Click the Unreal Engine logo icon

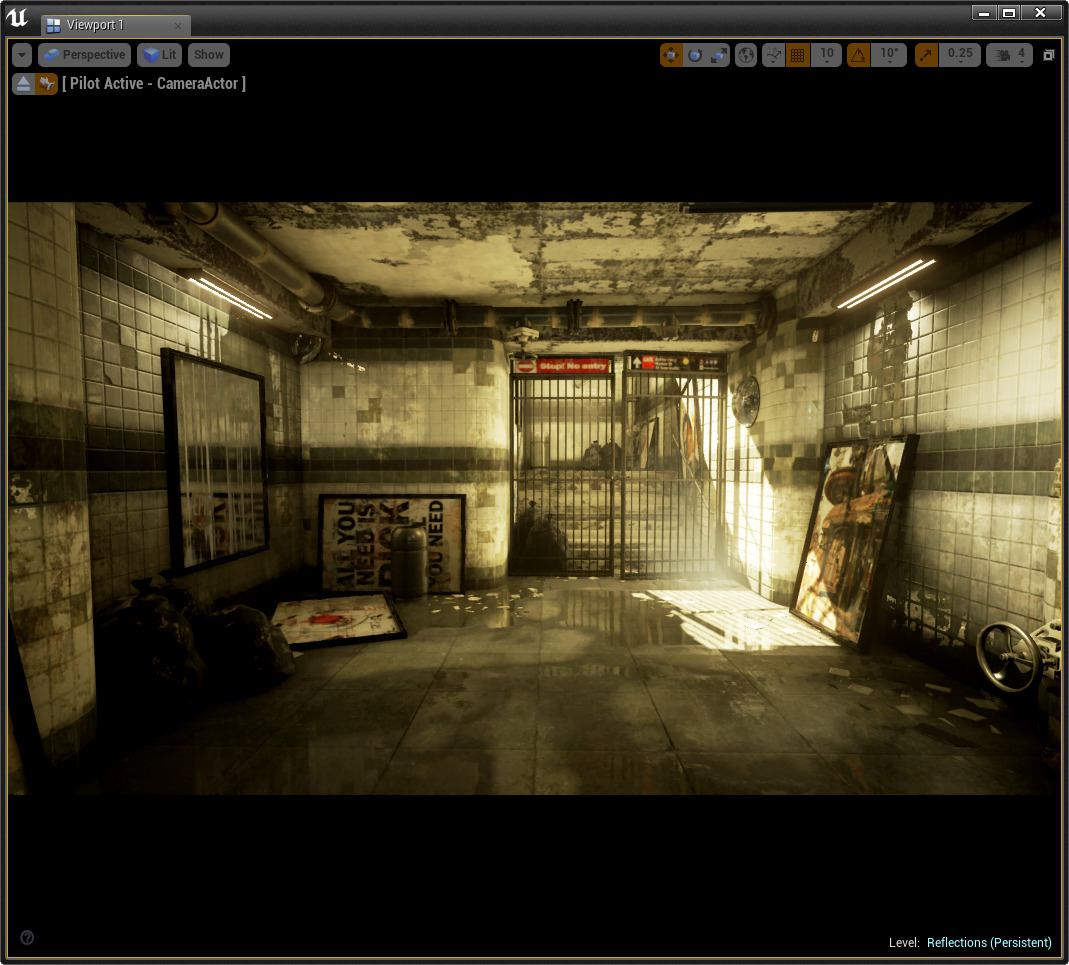(x=18, y=18)
